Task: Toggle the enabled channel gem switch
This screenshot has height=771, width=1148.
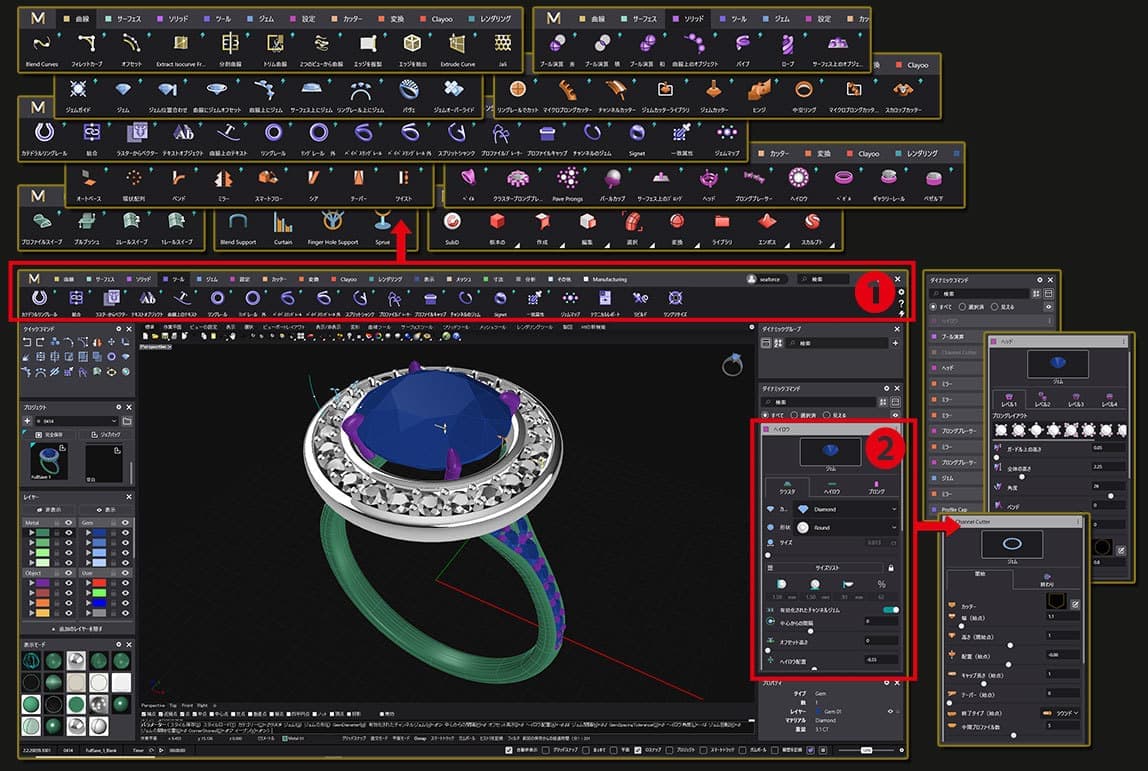Action: [889, 609]
